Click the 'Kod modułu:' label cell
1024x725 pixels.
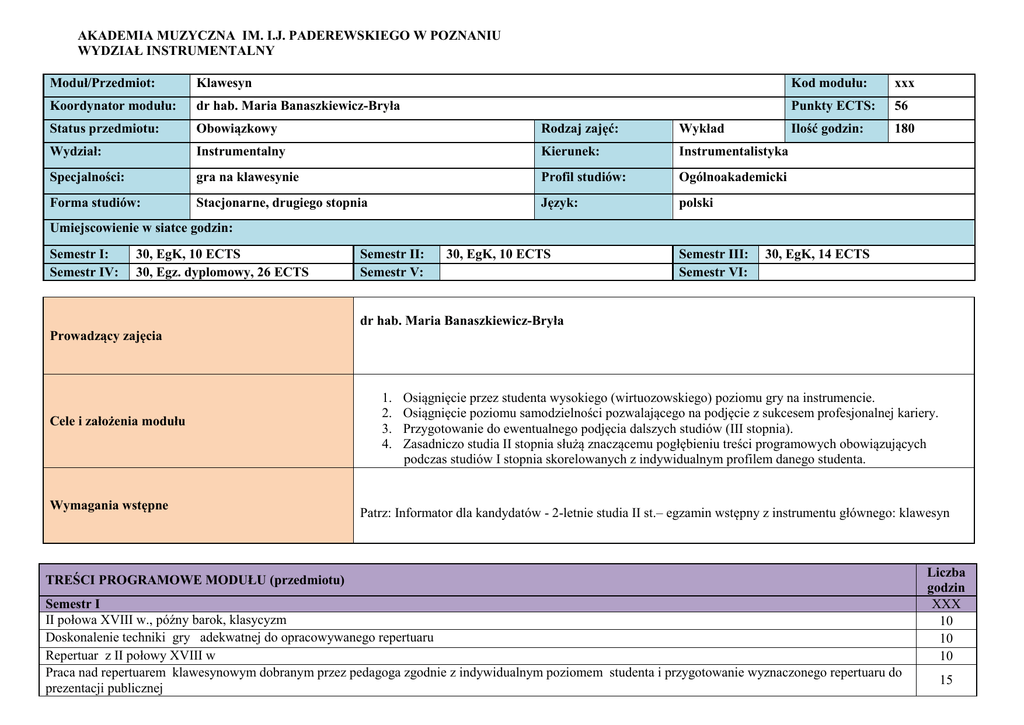[x=828, y=83]
